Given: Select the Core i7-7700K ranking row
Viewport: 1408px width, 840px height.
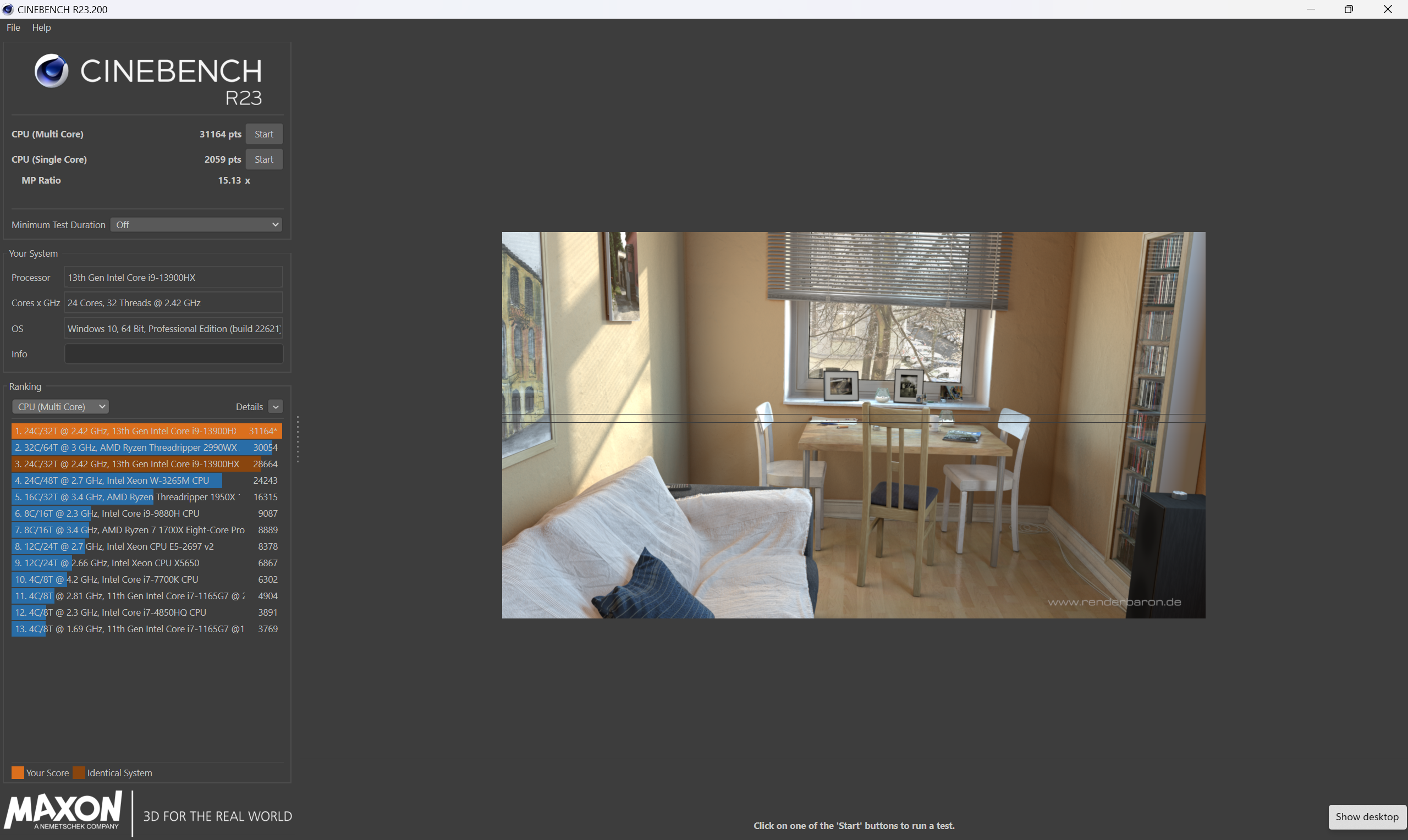Looking at the screenshot, I should 147,579.
